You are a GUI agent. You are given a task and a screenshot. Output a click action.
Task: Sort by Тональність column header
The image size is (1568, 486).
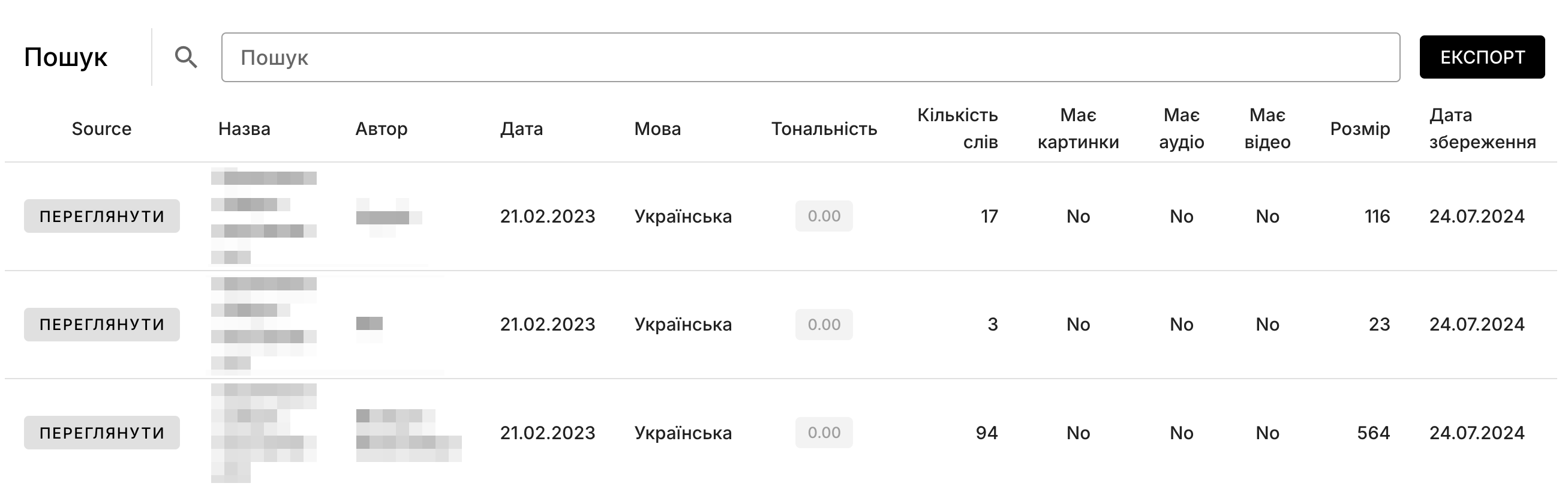(x=824, y=128)
